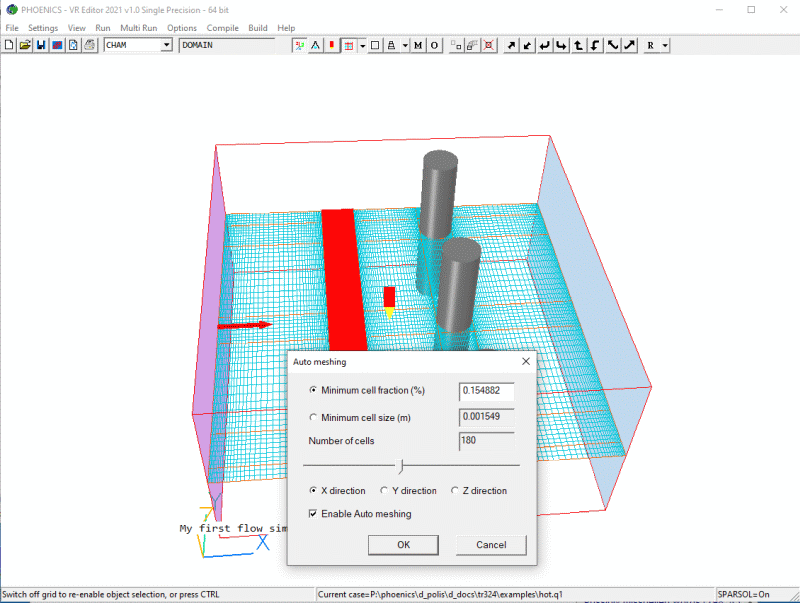The image size is (800, 603).
Task: Choose the Z direction radio button
Action: click(455, 491)
